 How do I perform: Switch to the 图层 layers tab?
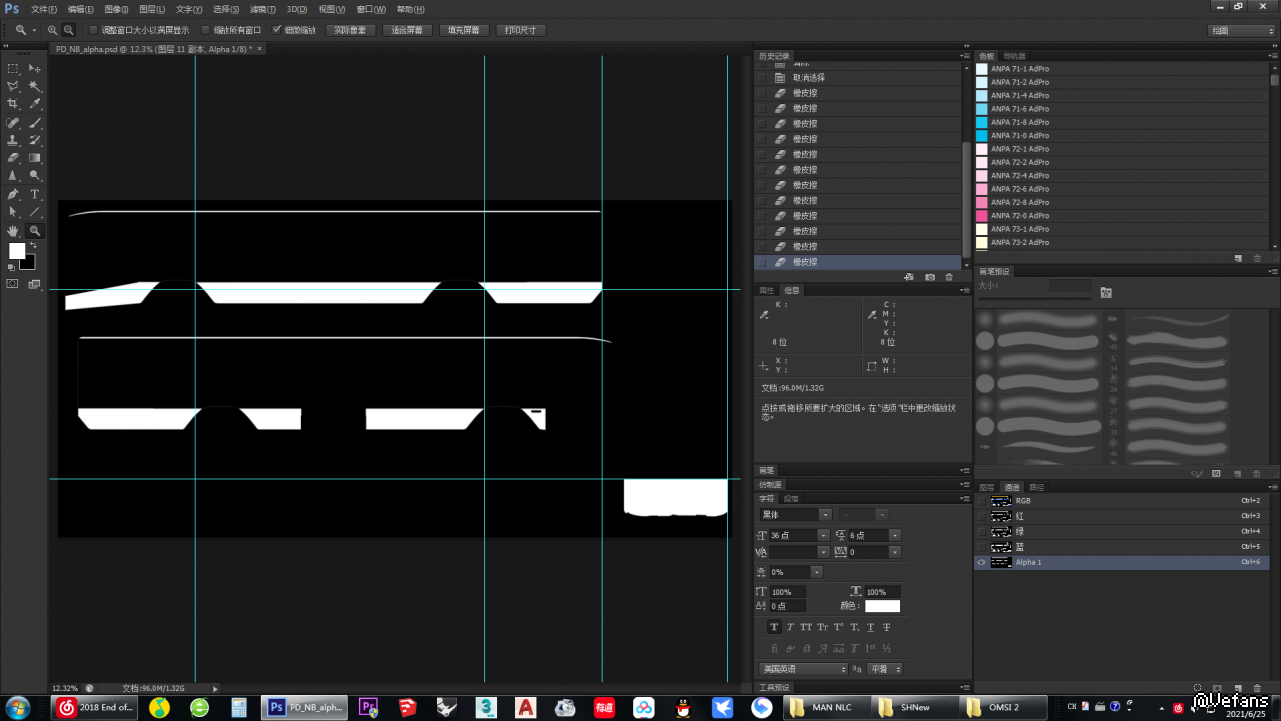click(x=986, y=488)
